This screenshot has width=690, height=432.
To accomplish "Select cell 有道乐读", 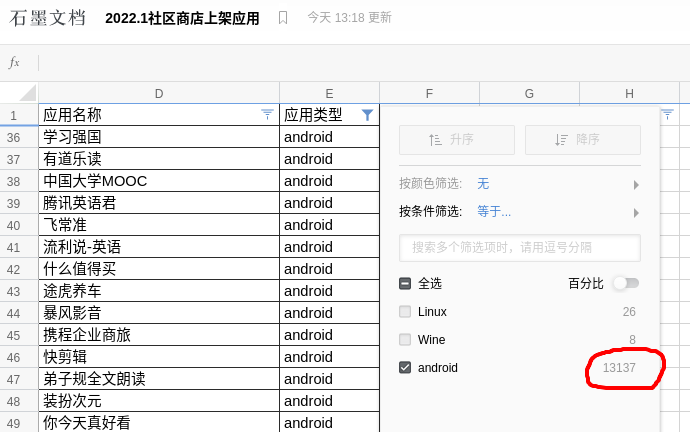I will coord(159,159).
